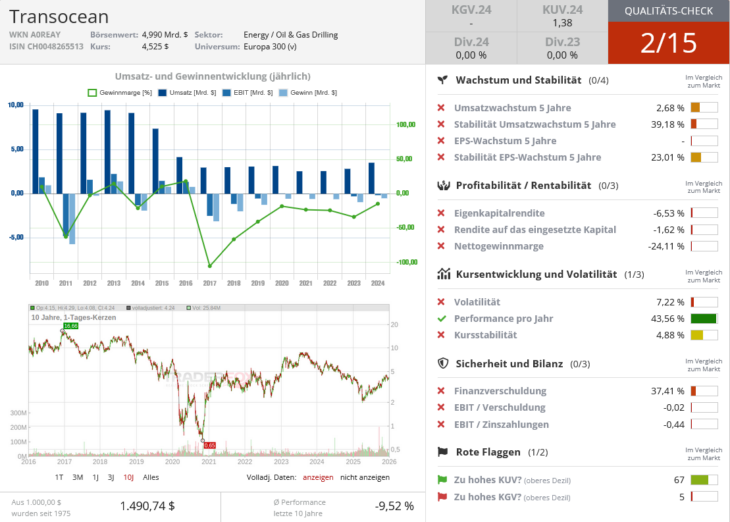Viewport: 730px width, 522px height.
Task: Click the chart icon beside Kursentwicklung und Volatilität
Action: click(x=442, y=274)
